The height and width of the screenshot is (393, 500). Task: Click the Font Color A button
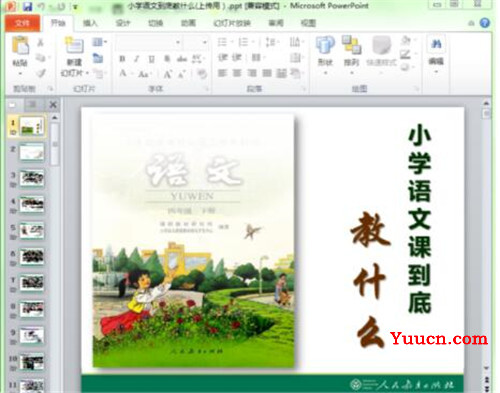coord(123,73)
